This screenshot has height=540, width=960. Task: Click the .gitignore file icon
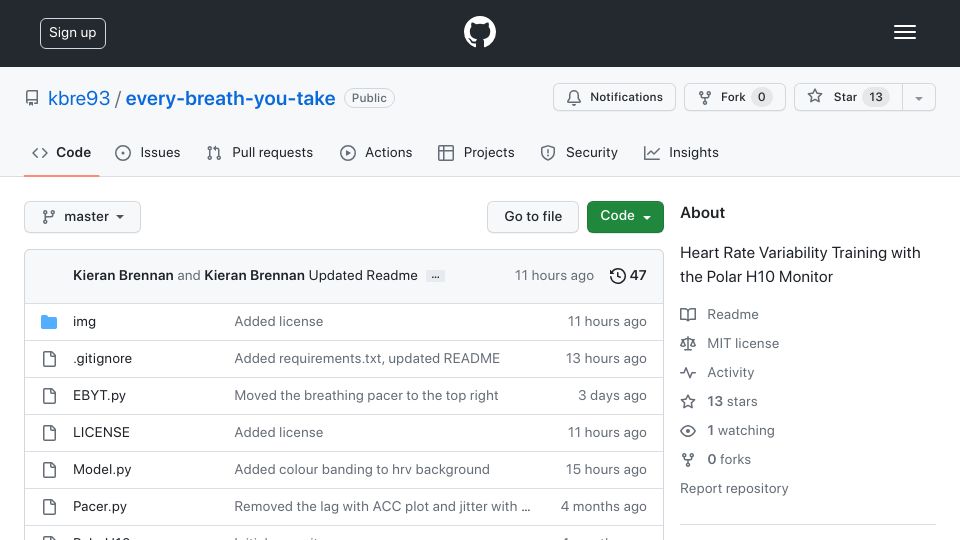(x=49, y=359)
